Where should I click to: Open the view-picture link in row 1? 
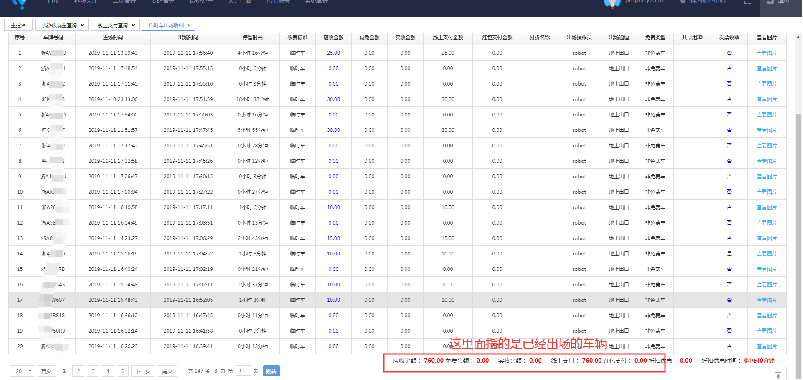coord(766,53)
